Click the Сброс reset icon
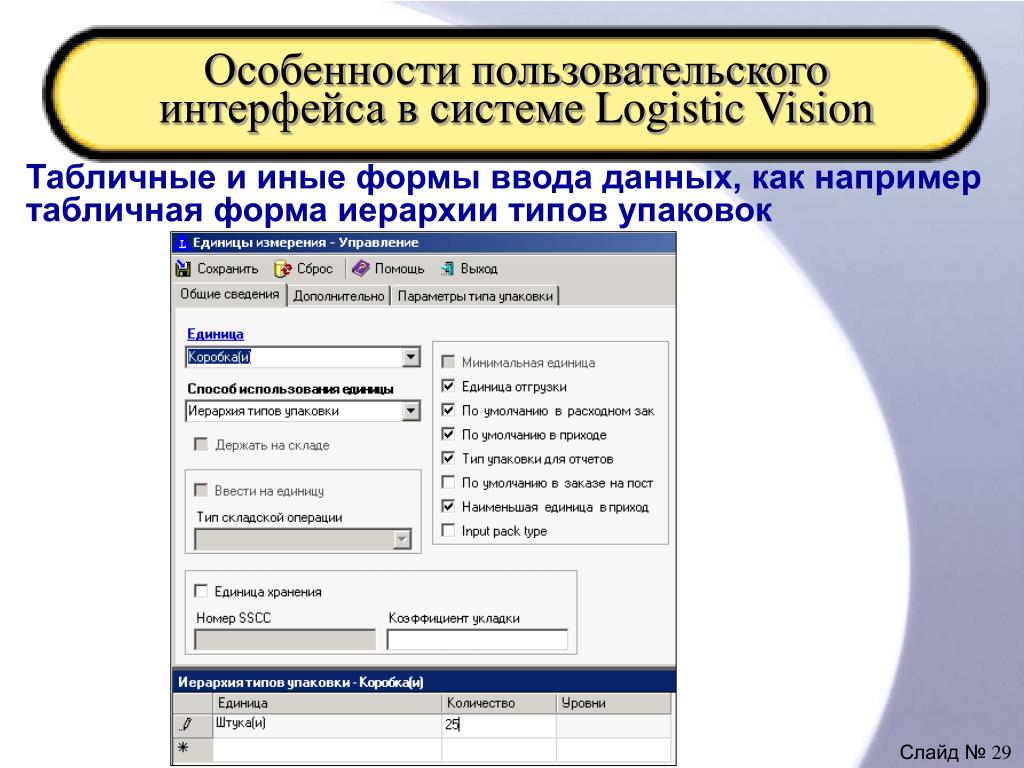 point(283,268)
